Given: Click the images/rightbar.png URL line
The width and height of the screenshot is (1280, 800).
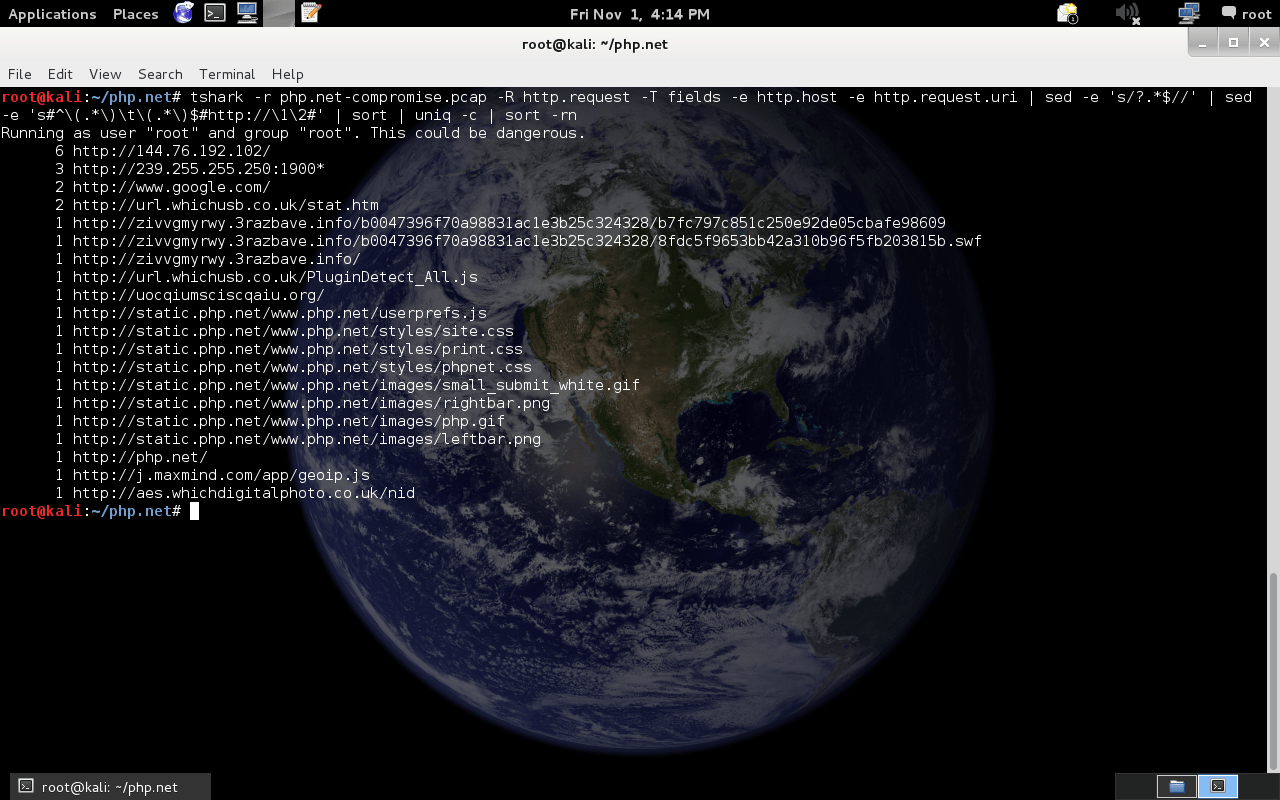Looking at the screenshot, I should click(311, 403).
